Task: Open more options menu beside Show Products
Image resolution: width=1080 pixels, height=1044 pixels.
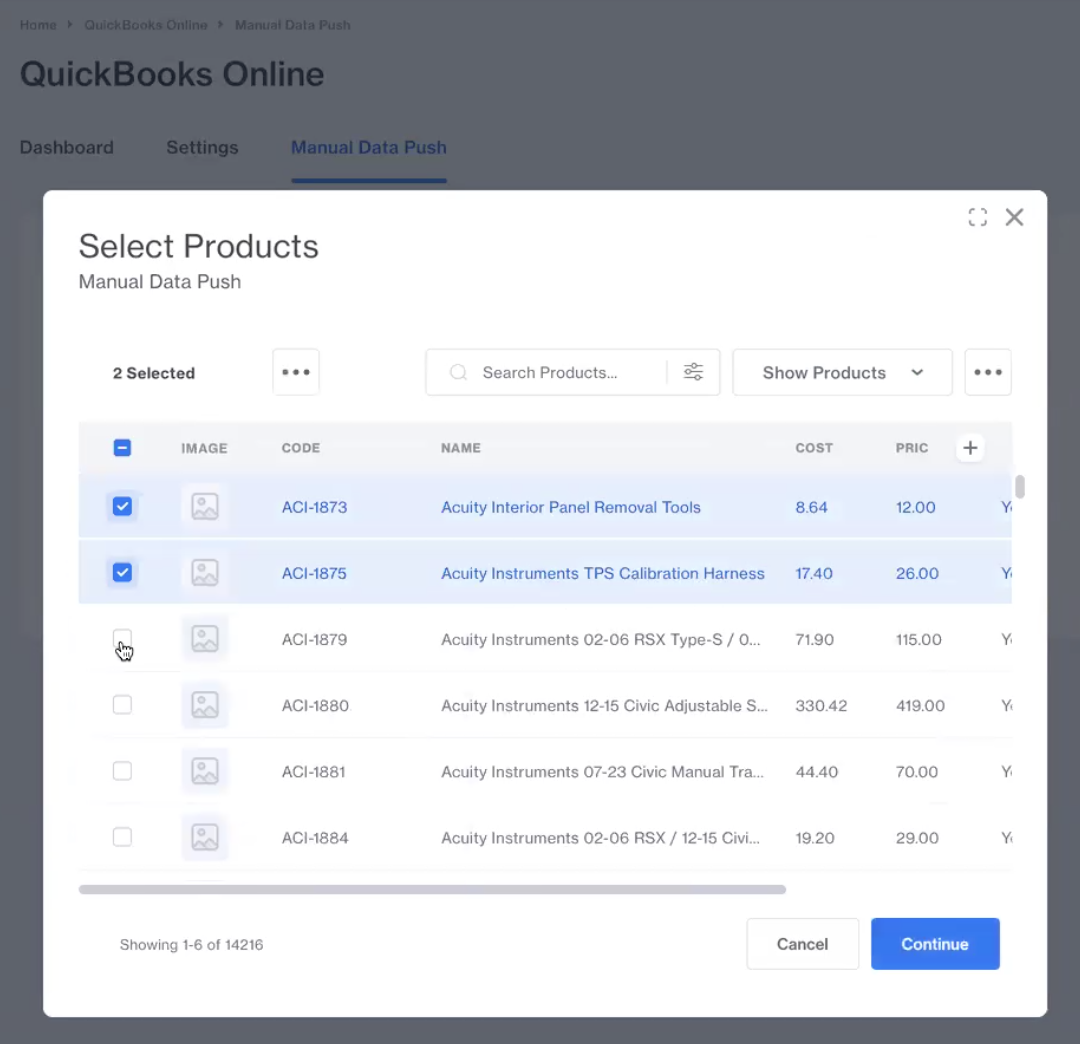Action: point(988,373)
